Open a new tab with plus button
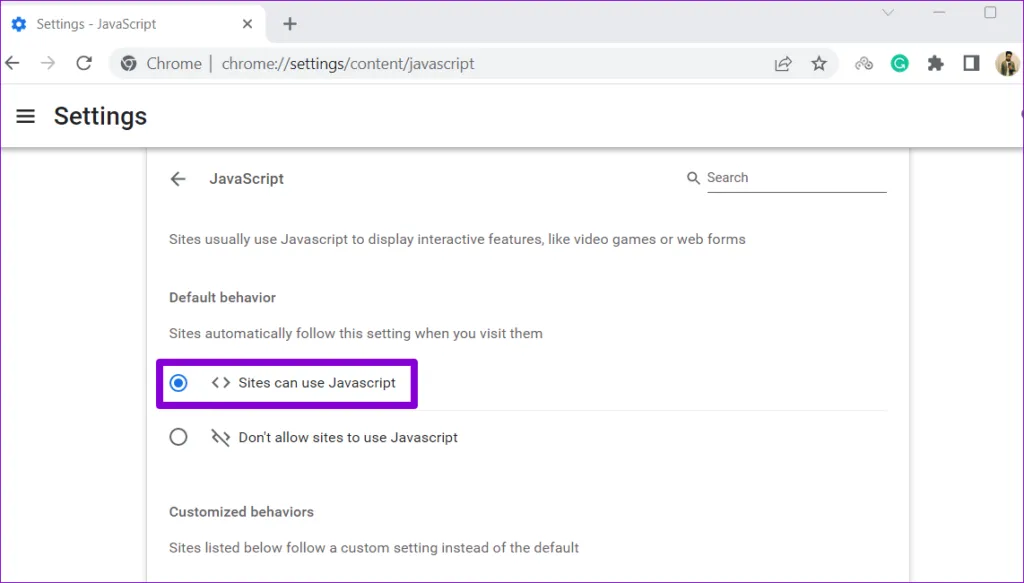The width and height of the screenshot is (1024, 583). pyautogui.click(x=290, y=24)
